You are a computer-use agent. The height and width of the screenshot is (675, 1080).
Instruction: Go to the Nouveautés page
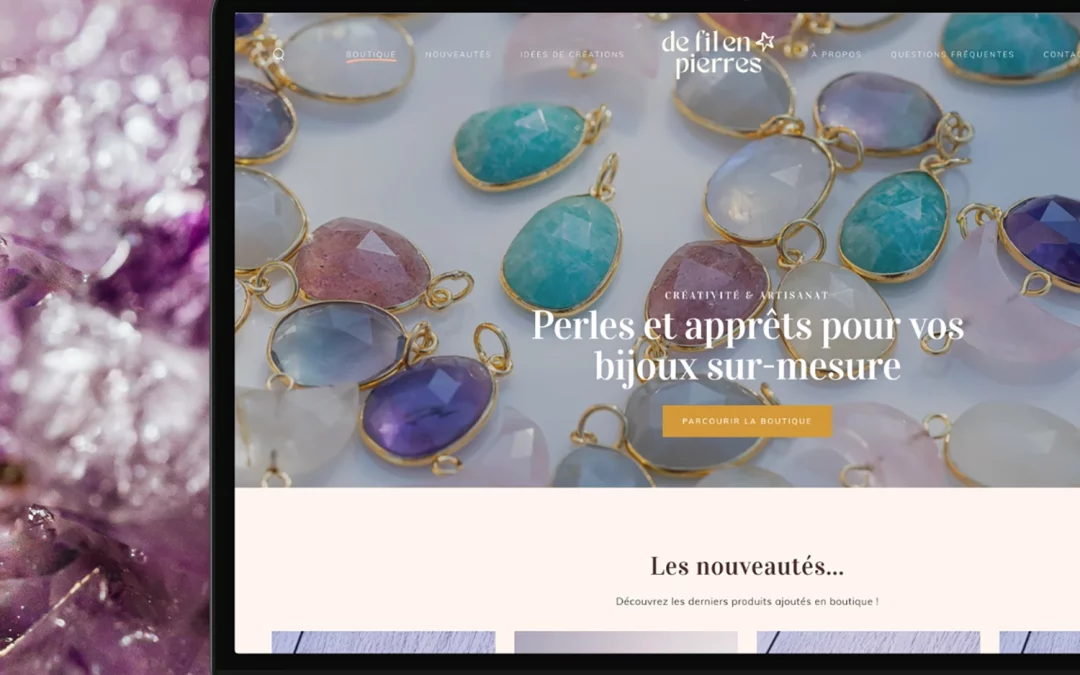tap(458, 54)
